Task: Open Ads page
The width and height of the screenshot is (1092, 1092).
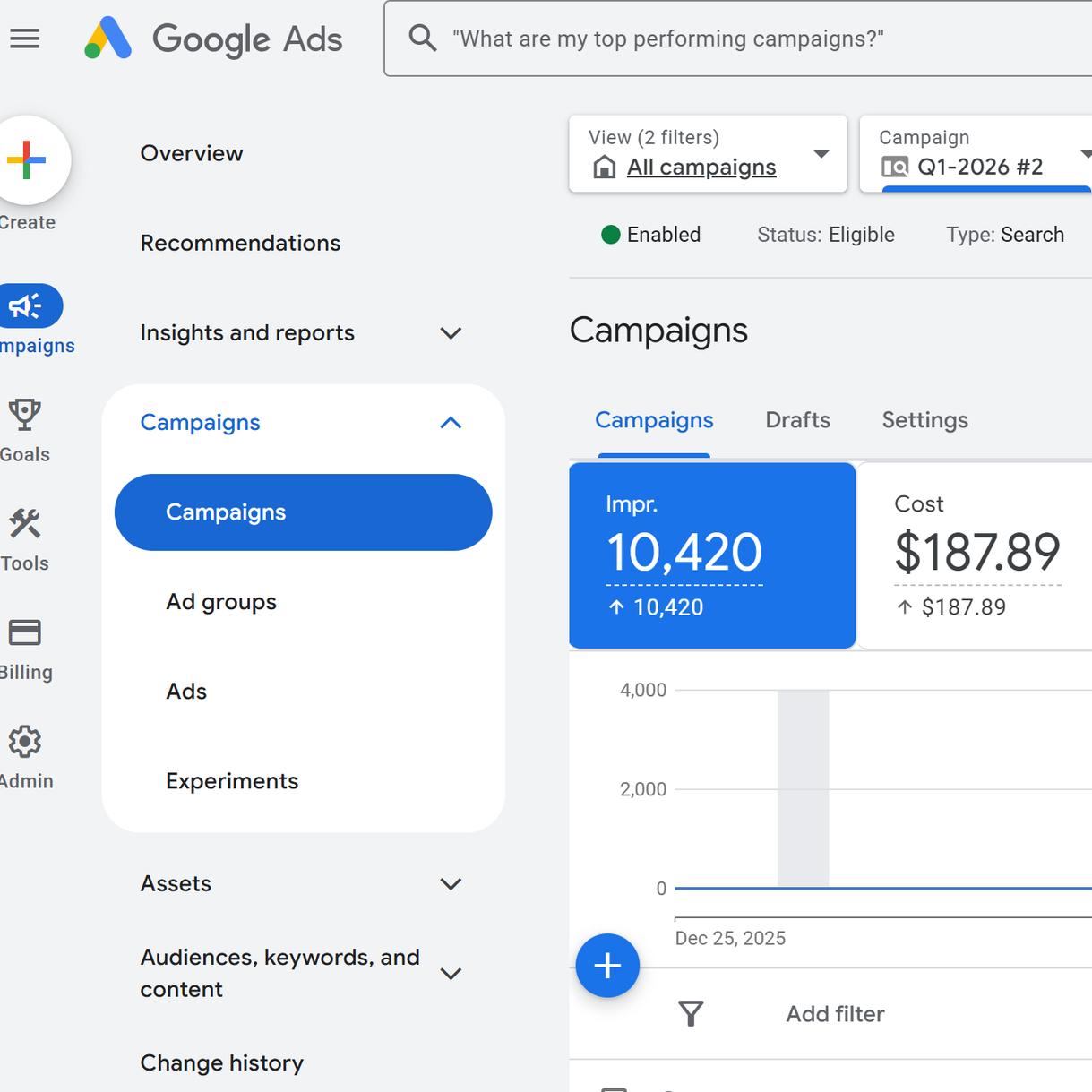Action: point(186,692)
